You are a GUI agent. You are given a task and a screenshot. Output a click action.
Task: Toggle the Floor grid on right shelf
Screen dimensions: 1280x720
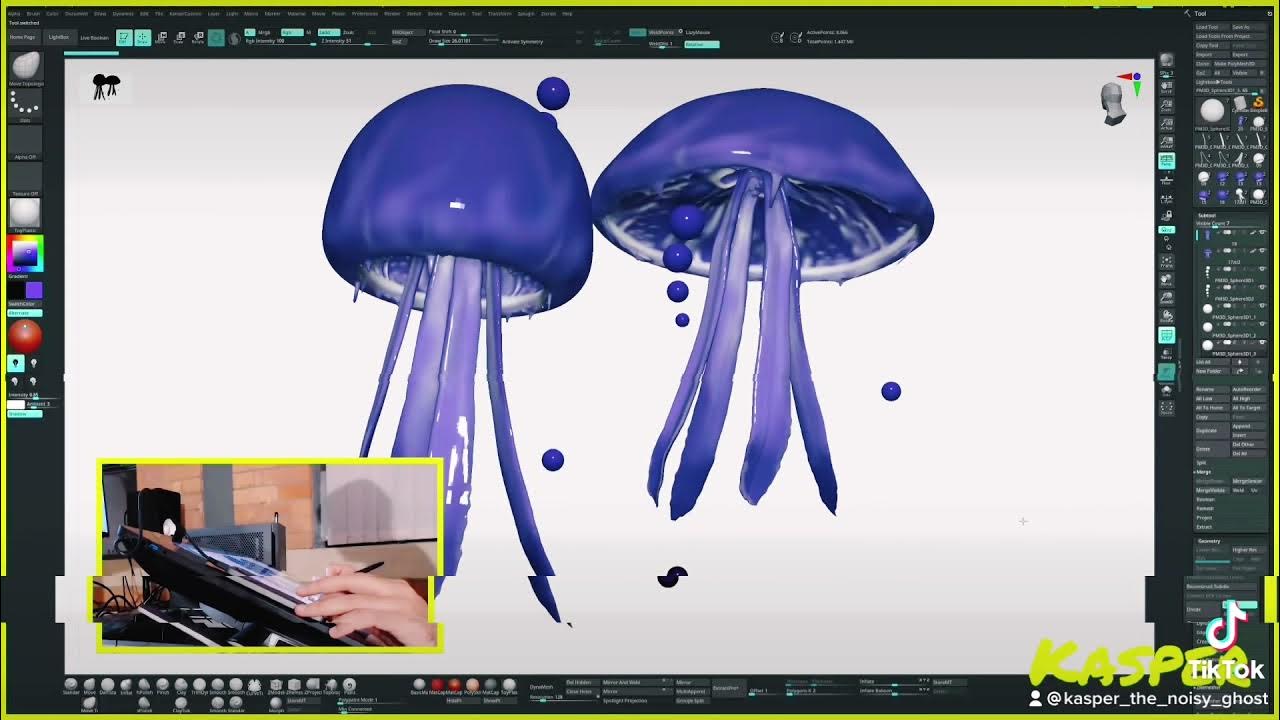tap(1167, 180)
